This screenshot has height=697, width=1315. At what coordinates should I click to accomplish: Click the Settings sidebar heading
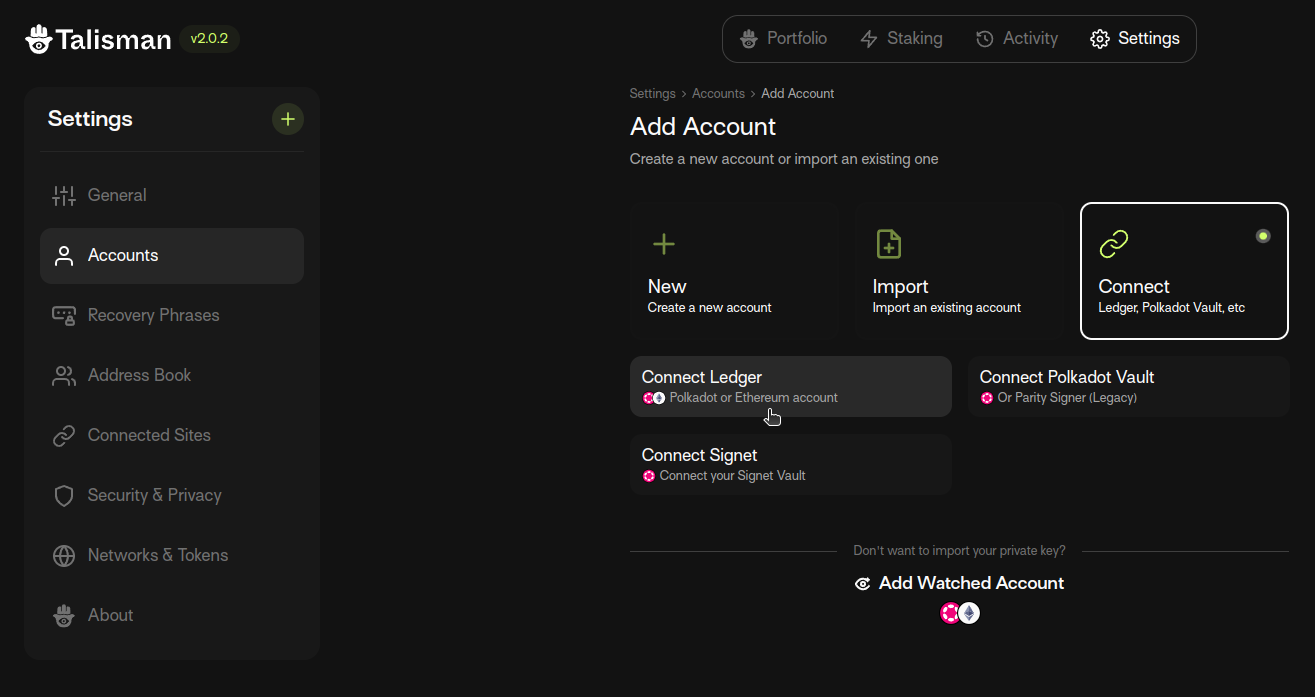point(90,119)
